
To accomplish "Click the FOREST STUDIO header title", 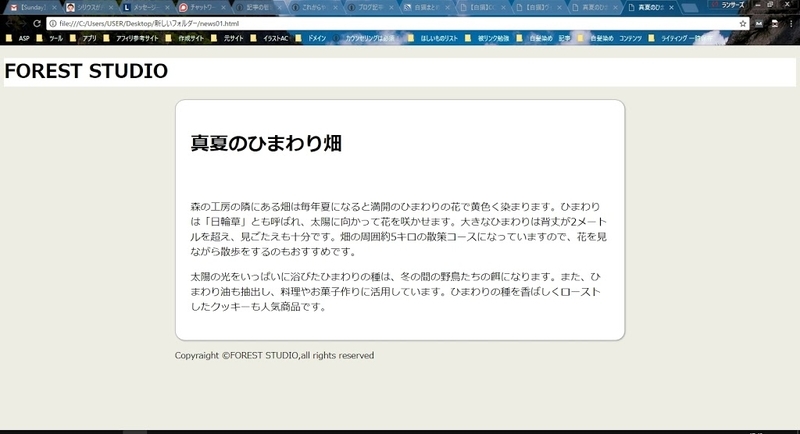I will click(x=86, y=72).
